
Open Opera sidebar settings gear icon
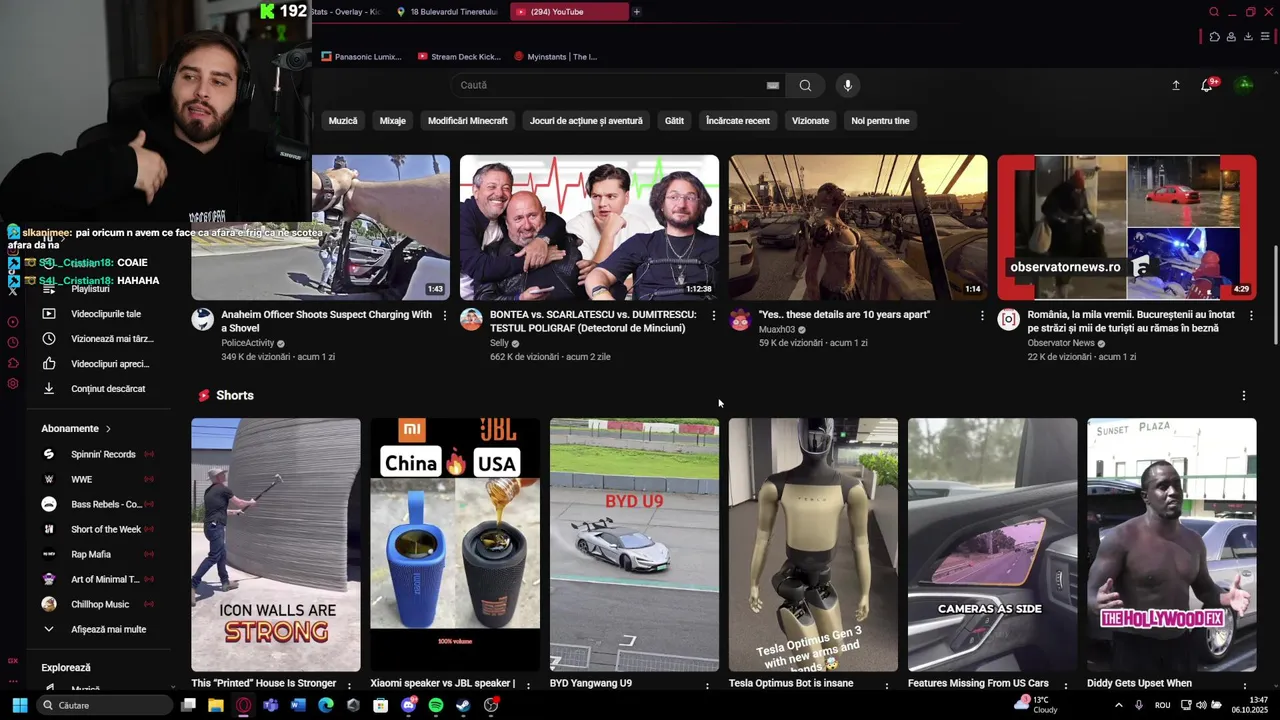13,384
